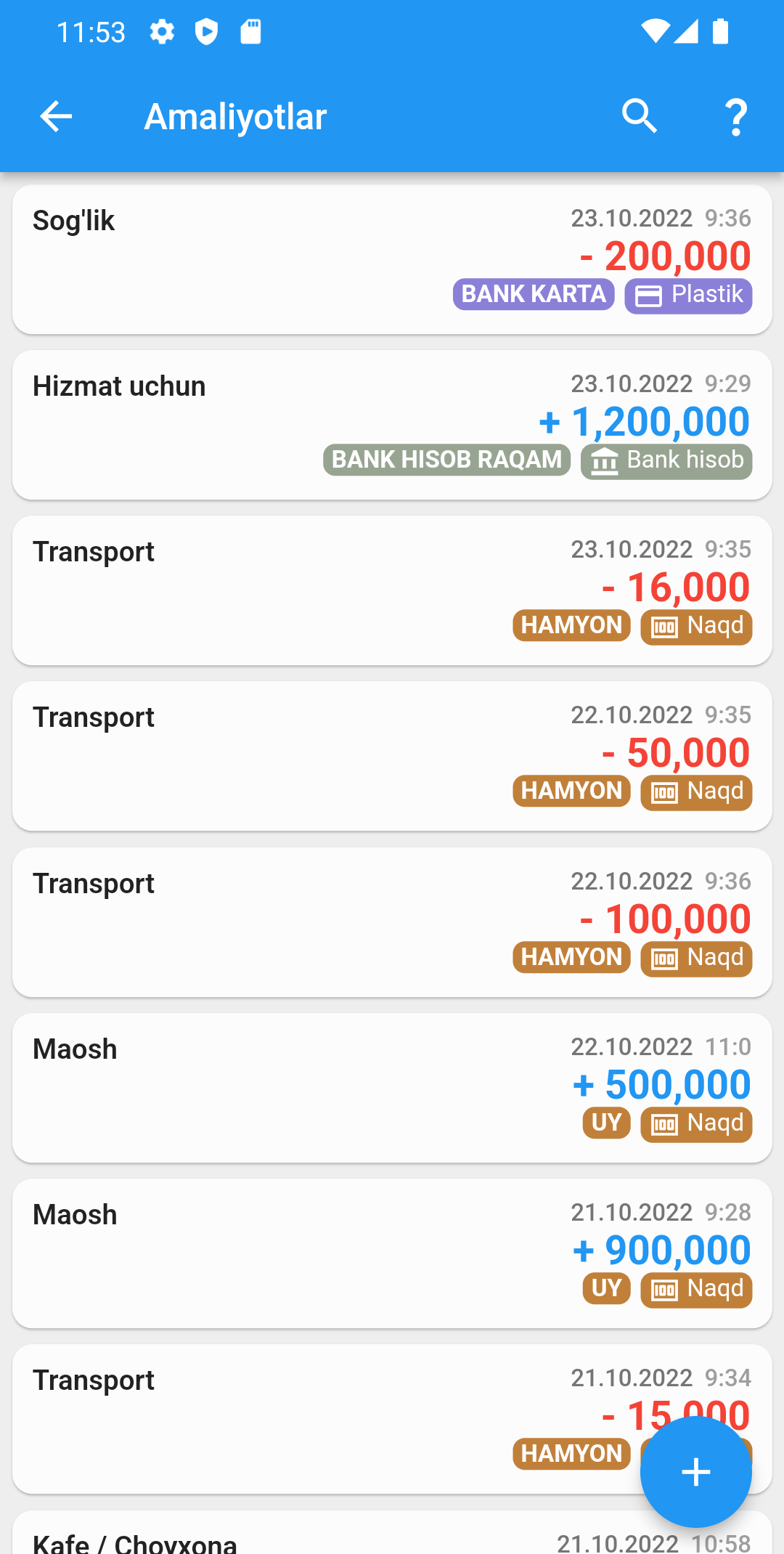Tap the BANK KARTA account tag
This screenshot has height=1554, width=784.
(534, 294)
